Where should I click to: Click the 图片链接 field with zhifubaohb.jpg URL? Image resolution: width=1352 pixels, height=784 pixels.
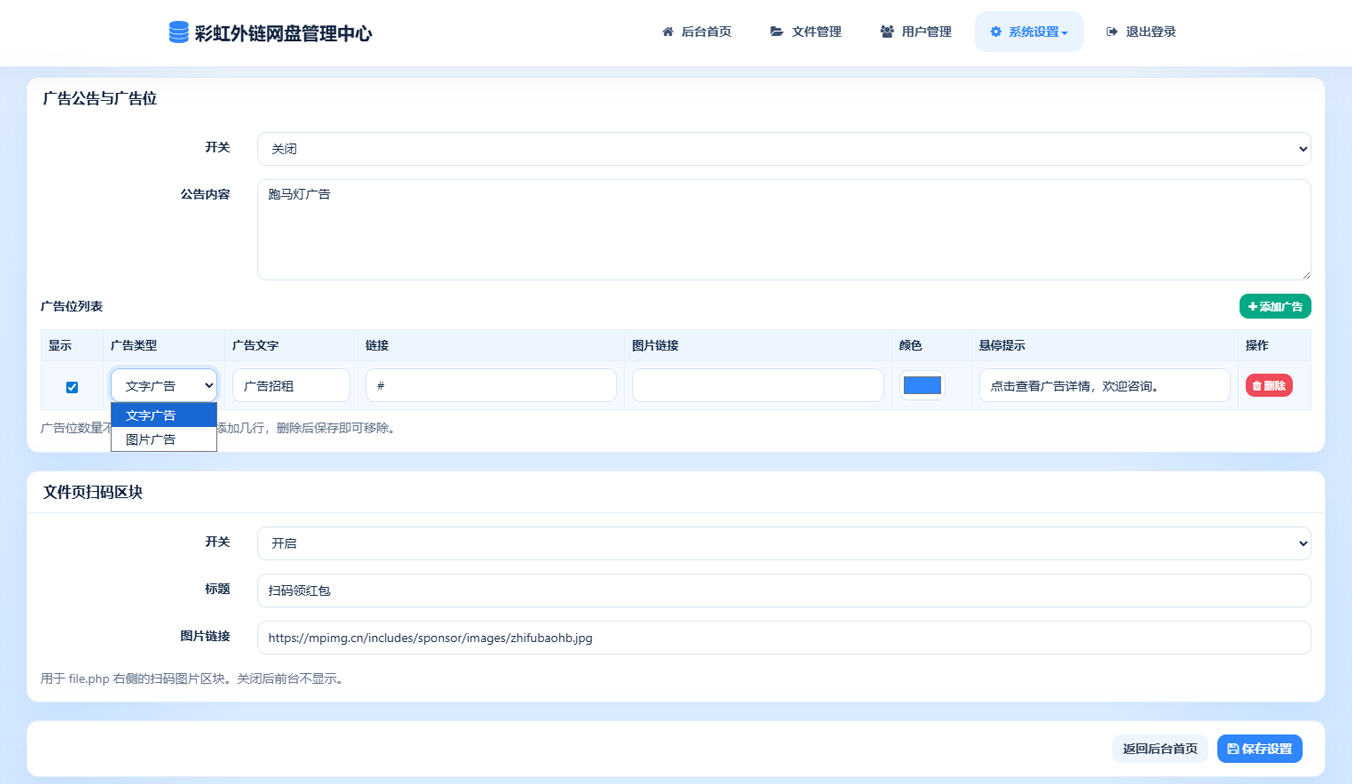click(x=784, y=638)
